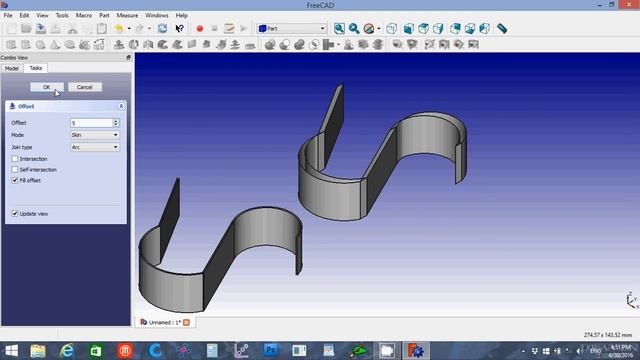
Task: Click Fit All zoom icon
Action: [x=339, y=29]
